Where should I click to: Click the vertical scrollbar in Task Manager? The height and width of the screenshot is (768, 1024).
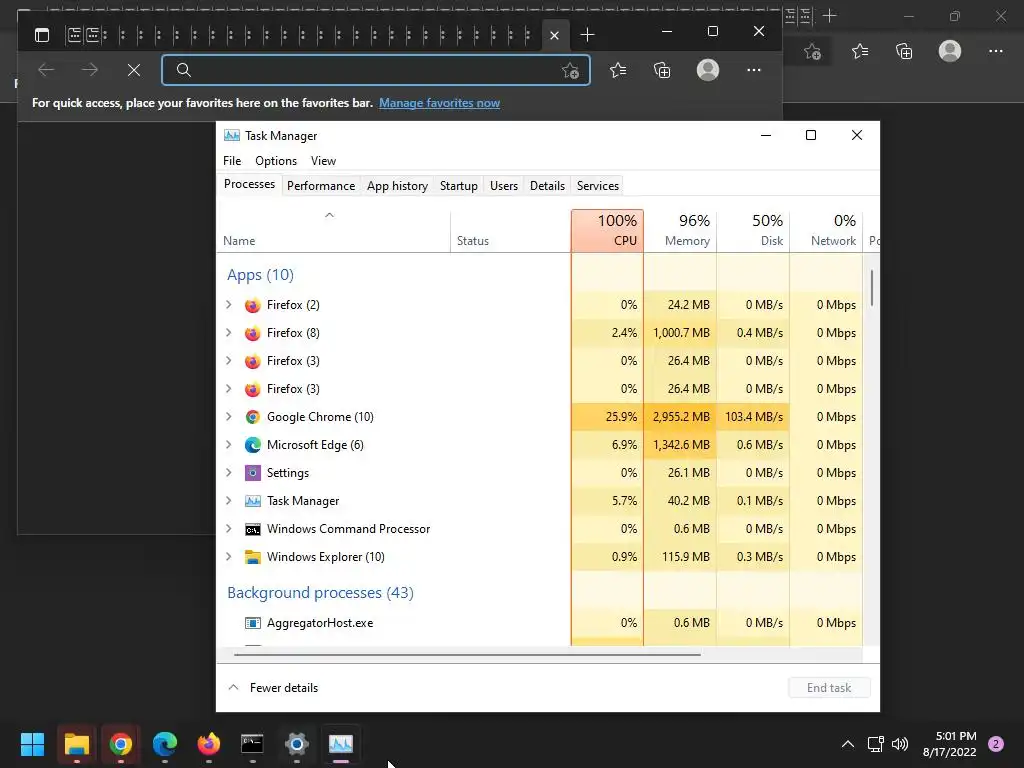point(872,287)
